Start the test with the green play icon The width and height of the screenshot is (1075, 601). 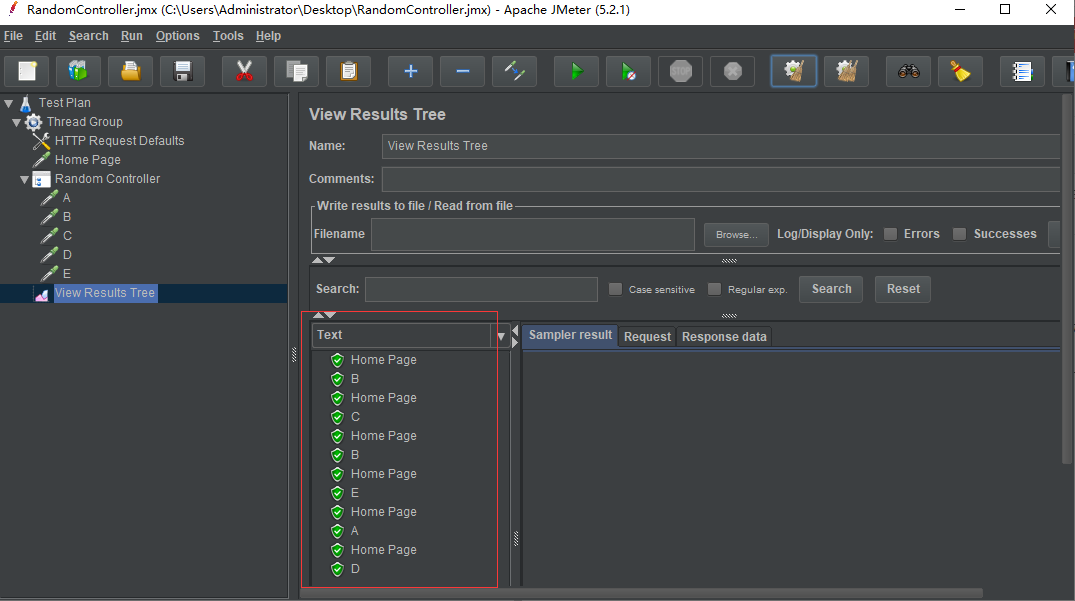(576, 70)
